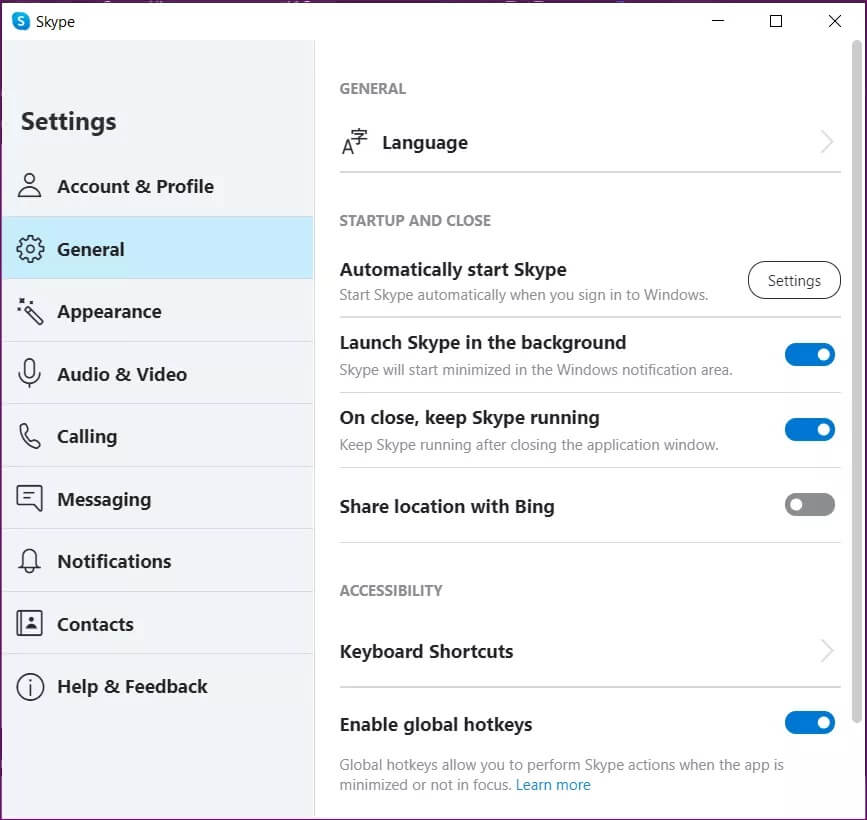The image size is (867, 820).
Task: Click the General gear icon
Action: point(30,249)
